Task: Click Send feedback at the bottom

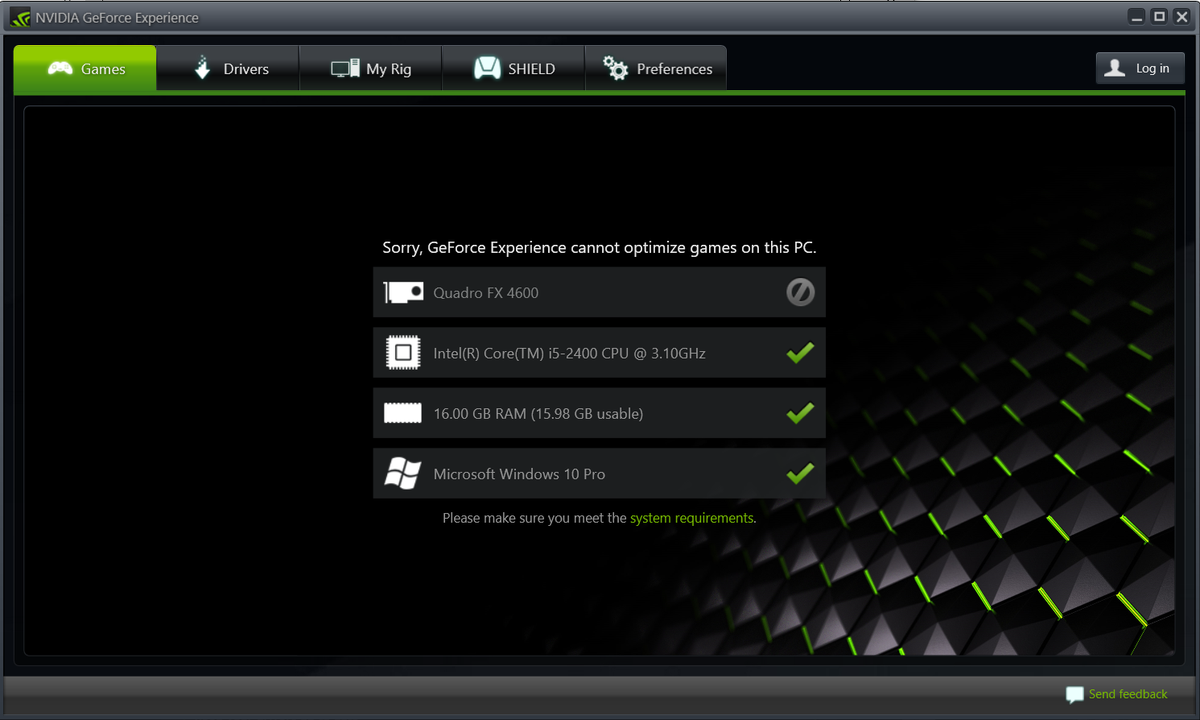Action: point(1127,694)
